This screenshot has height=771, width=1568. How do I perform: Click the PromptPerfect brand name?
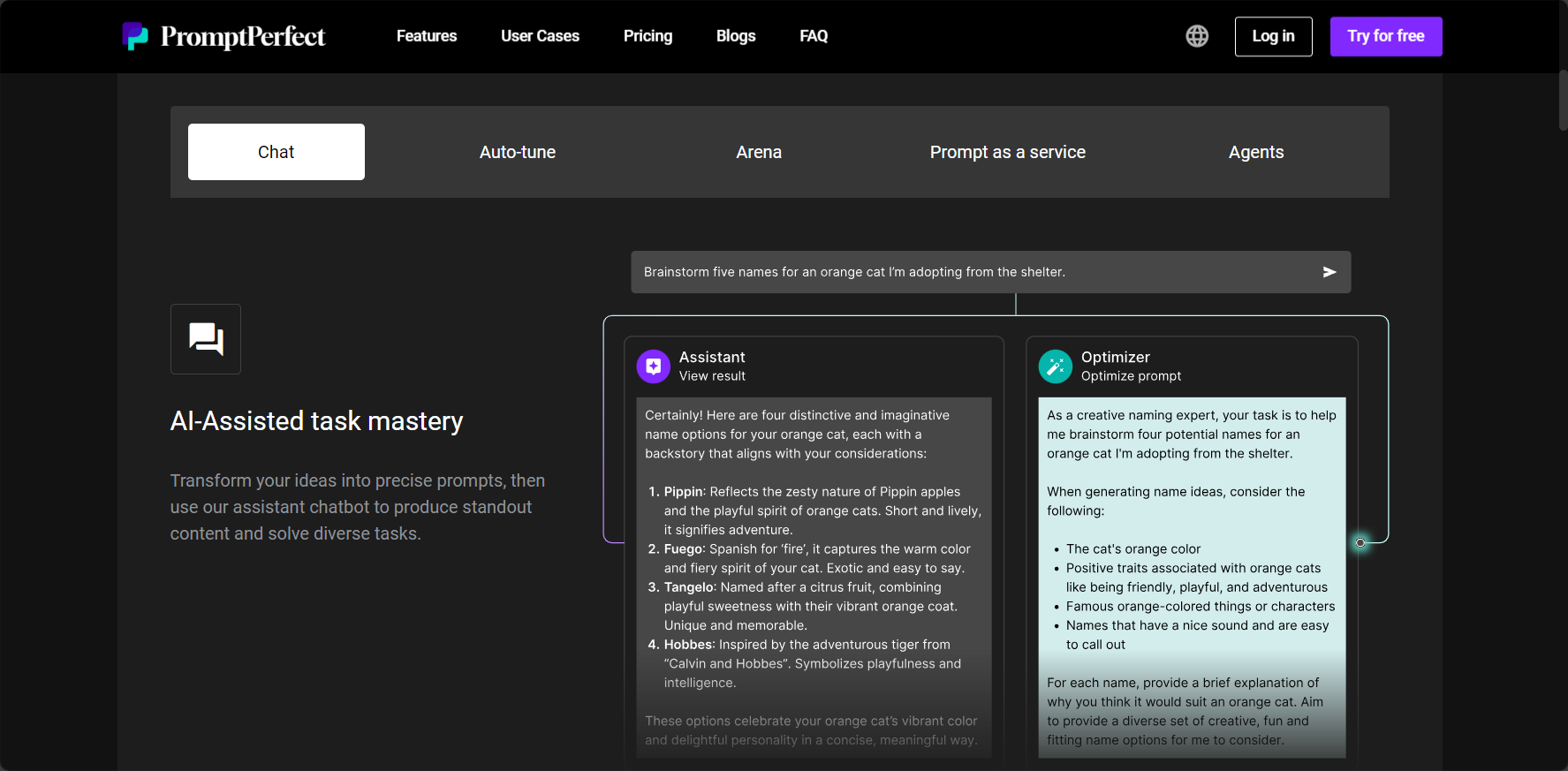click(243, 36)
